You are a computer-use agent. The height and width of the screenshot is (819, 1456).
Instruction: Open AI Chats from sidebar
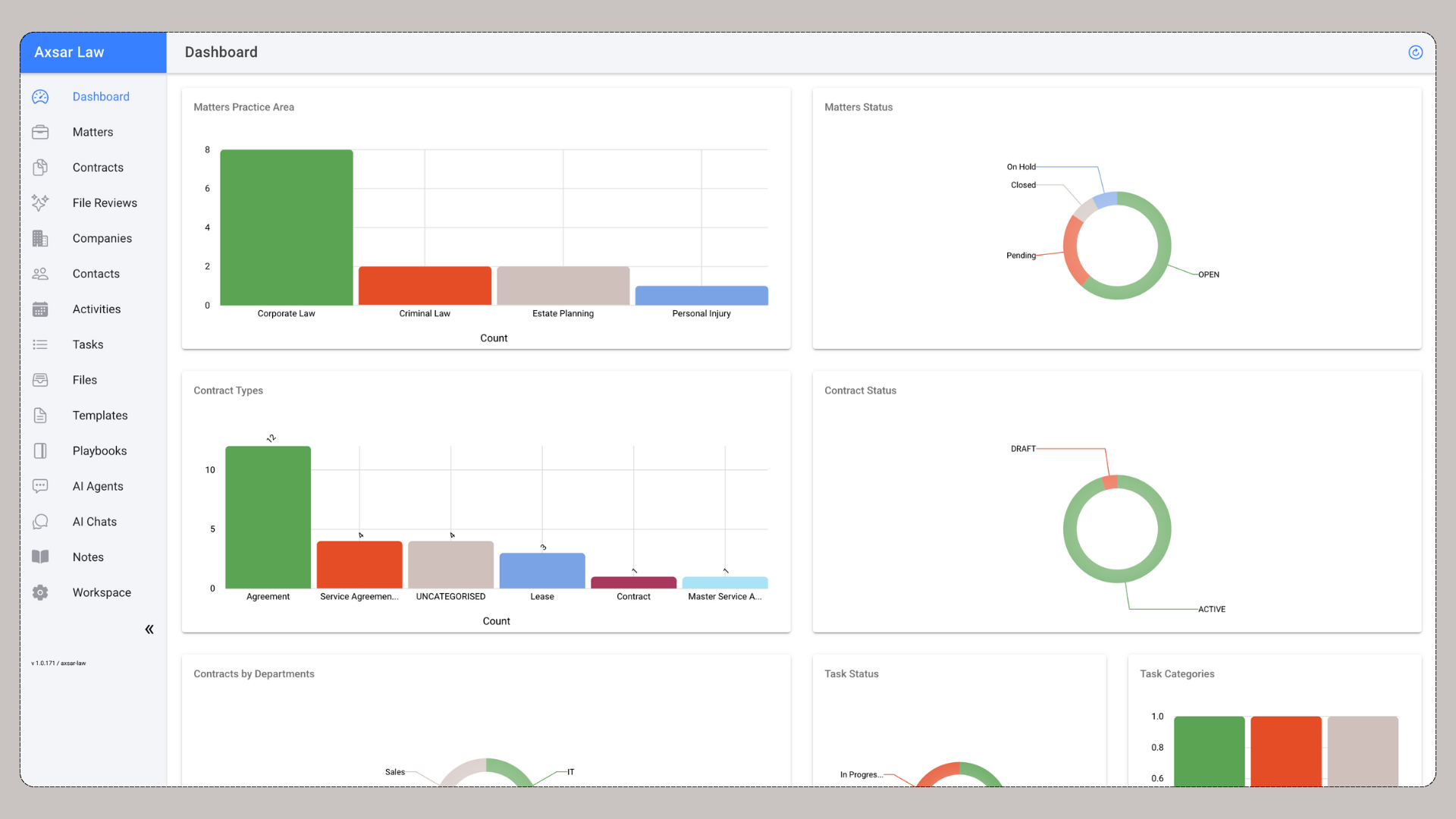[95, 522]
